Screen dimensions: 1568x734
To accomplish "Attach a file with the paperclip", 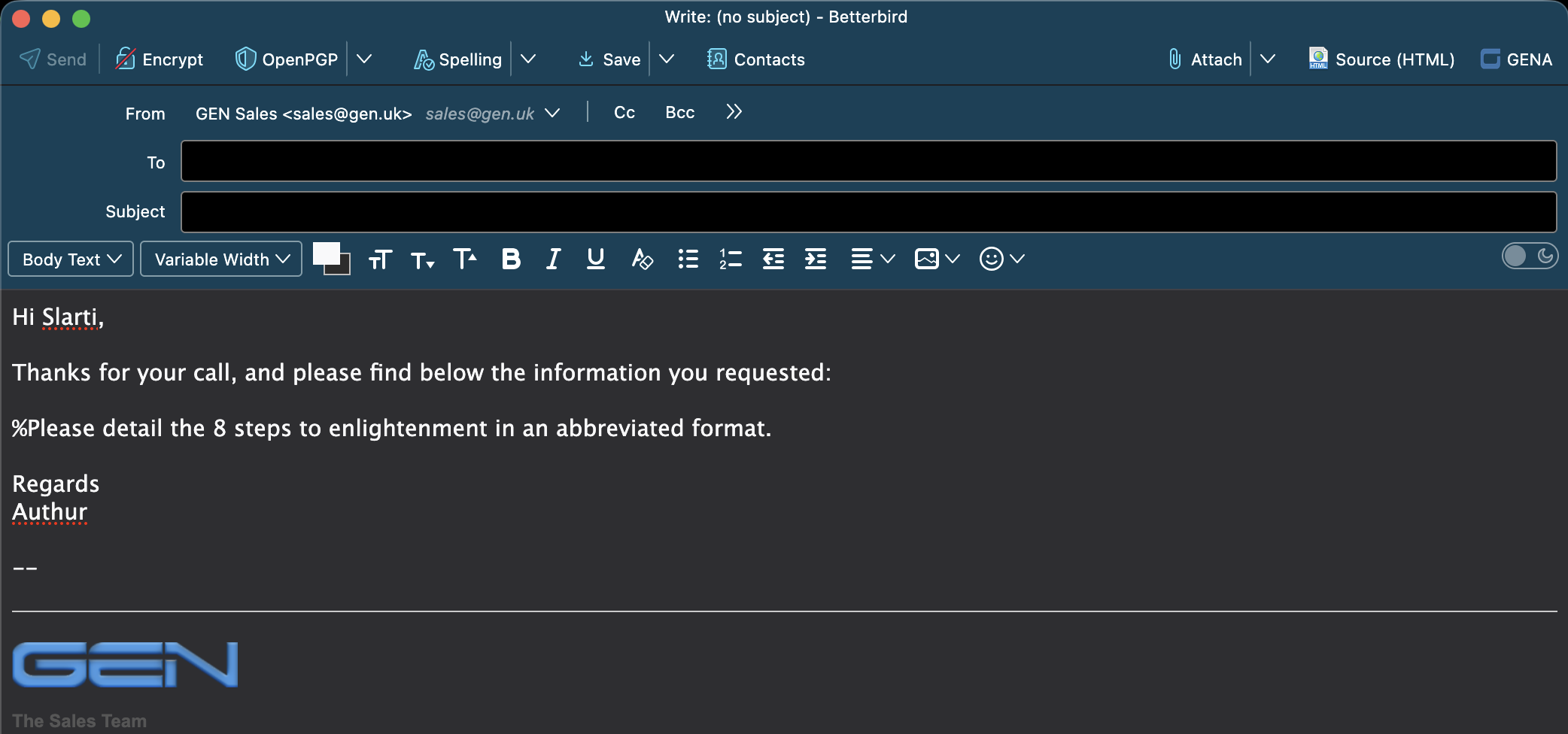I will (x=1205, y=59).
